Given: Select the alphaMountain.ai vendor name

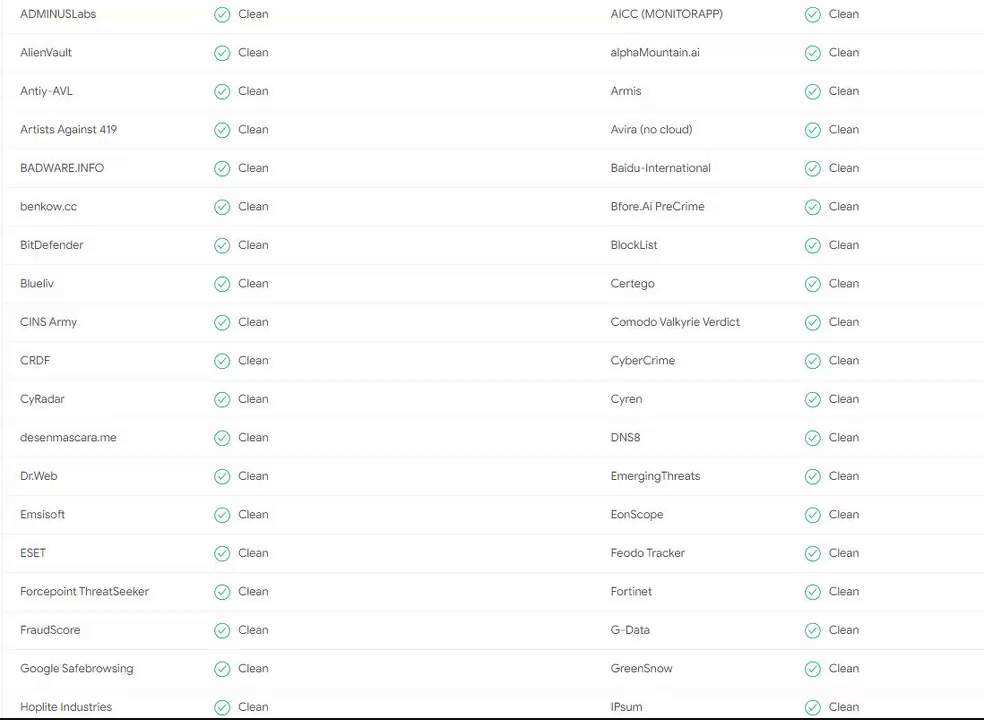Looking at the screenshot, I should tap(655, 52).
